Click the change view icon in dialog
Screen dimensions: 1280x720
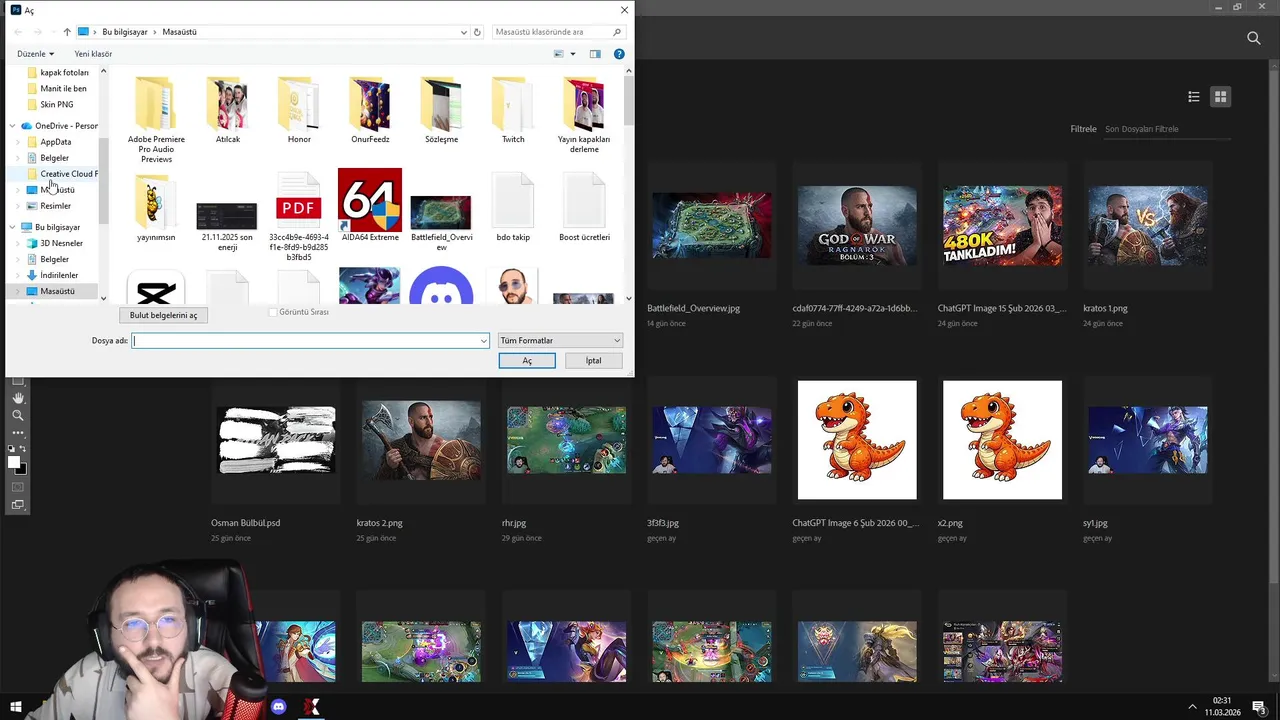tap(559, 54)
